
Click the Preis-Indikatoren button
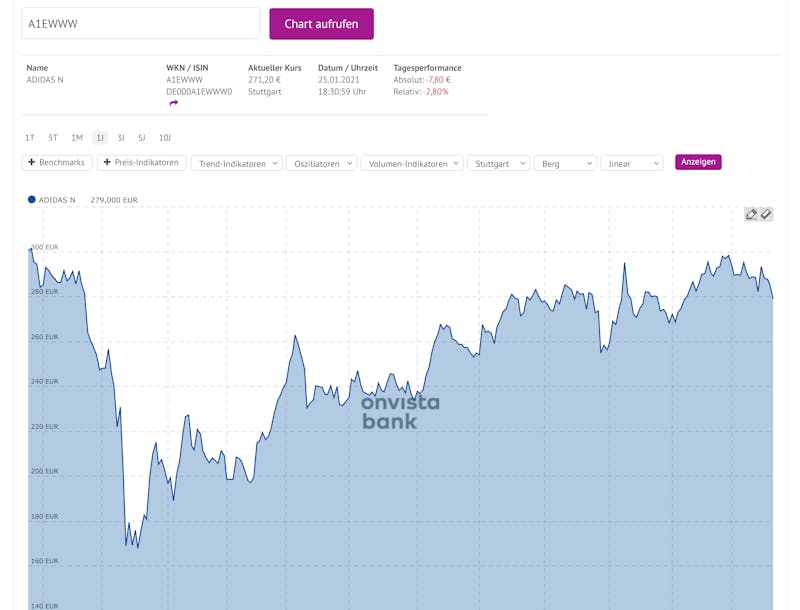coord(141,162)
